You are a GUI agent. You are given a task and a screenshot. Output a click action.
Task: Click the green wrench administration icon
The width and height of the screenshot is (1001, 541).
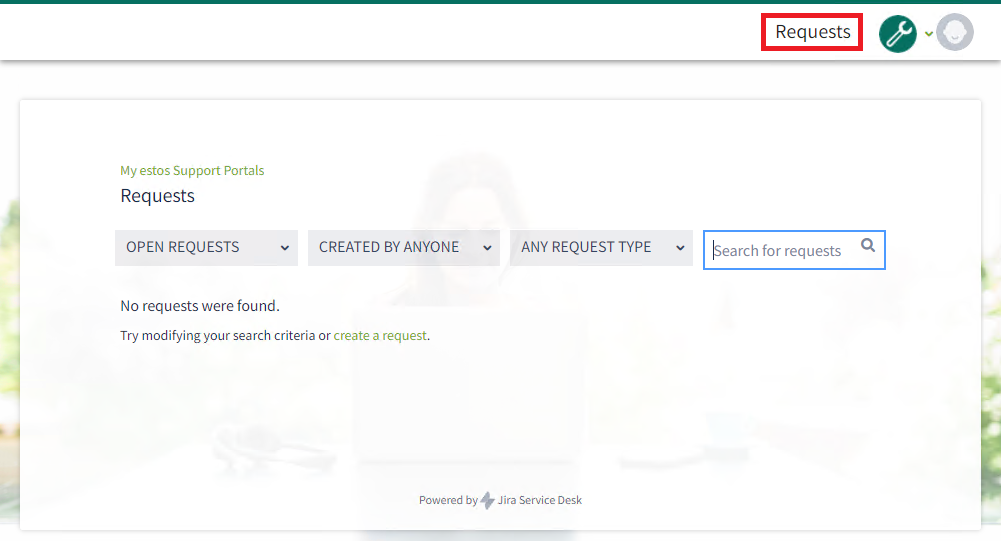pyautogui.click(x=897, y=33)
